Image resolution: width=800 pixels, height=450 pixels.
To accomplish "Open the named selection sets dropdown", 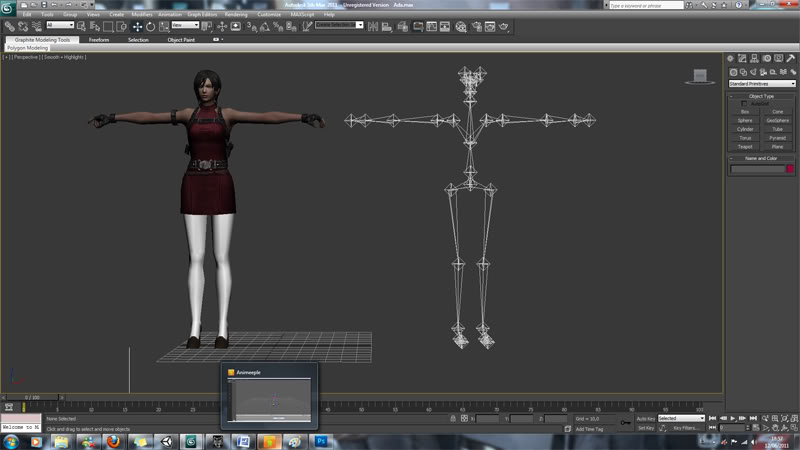I will point(339,25).
